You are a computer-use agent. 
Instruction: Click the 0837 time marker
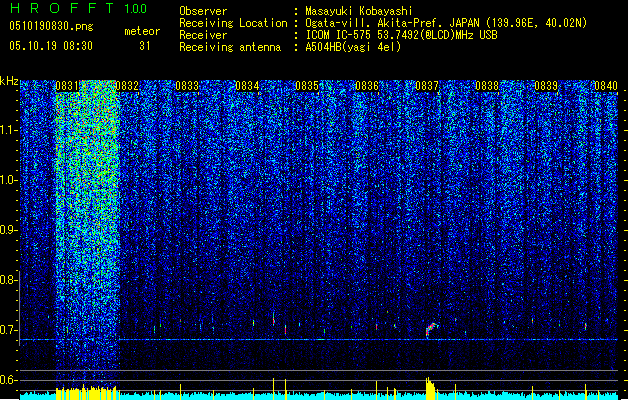427,86
